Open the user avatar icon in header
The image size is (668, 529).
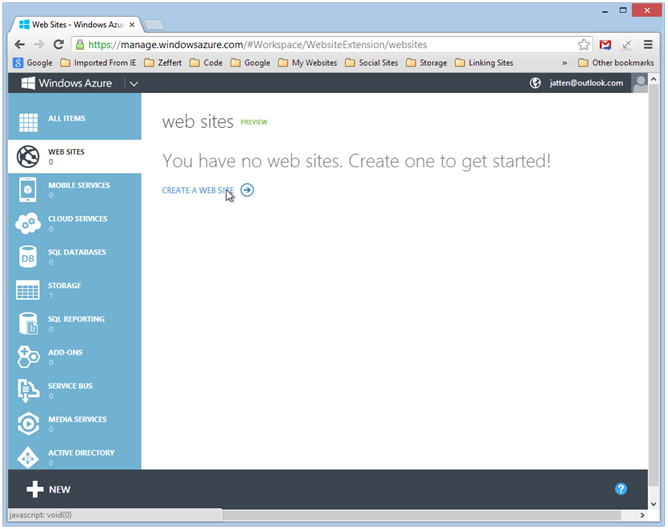[639, 83]
